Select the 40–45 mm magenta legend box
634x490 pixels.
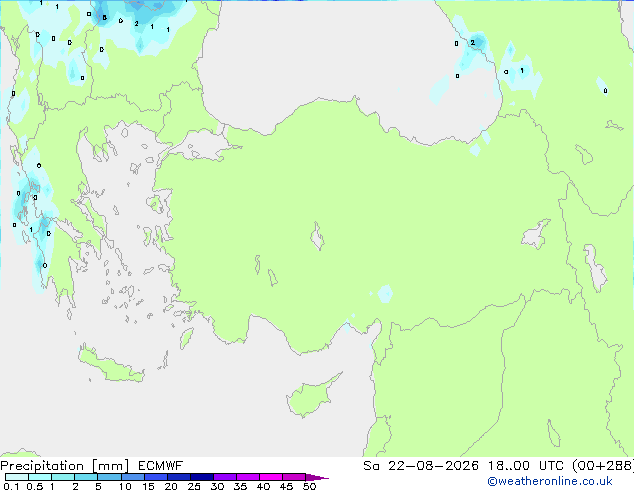[x=271, y=477]
